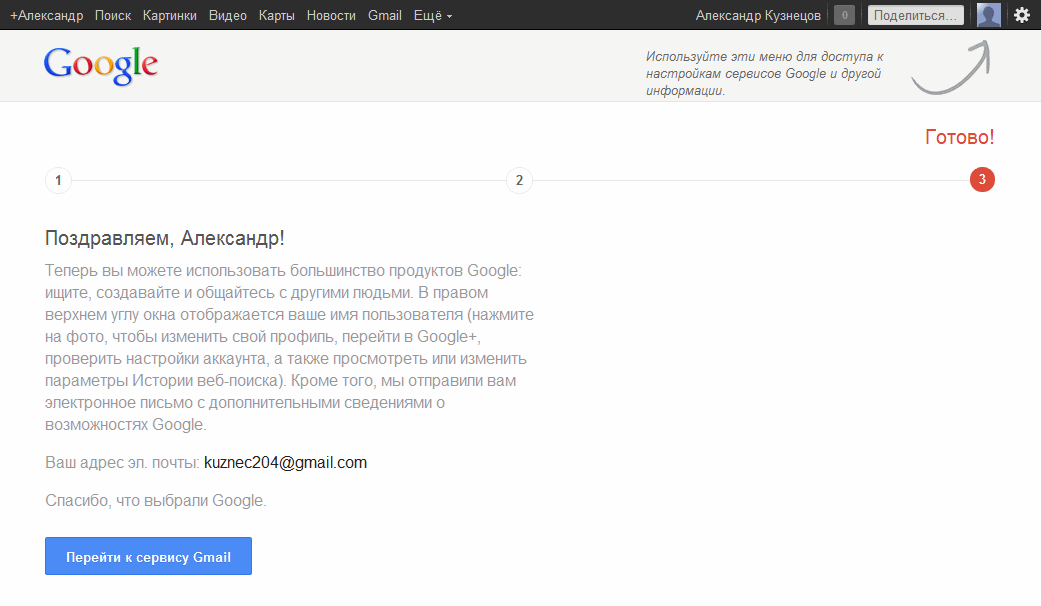
Task: Open Карты in top bar
Action: pos(276,15)
